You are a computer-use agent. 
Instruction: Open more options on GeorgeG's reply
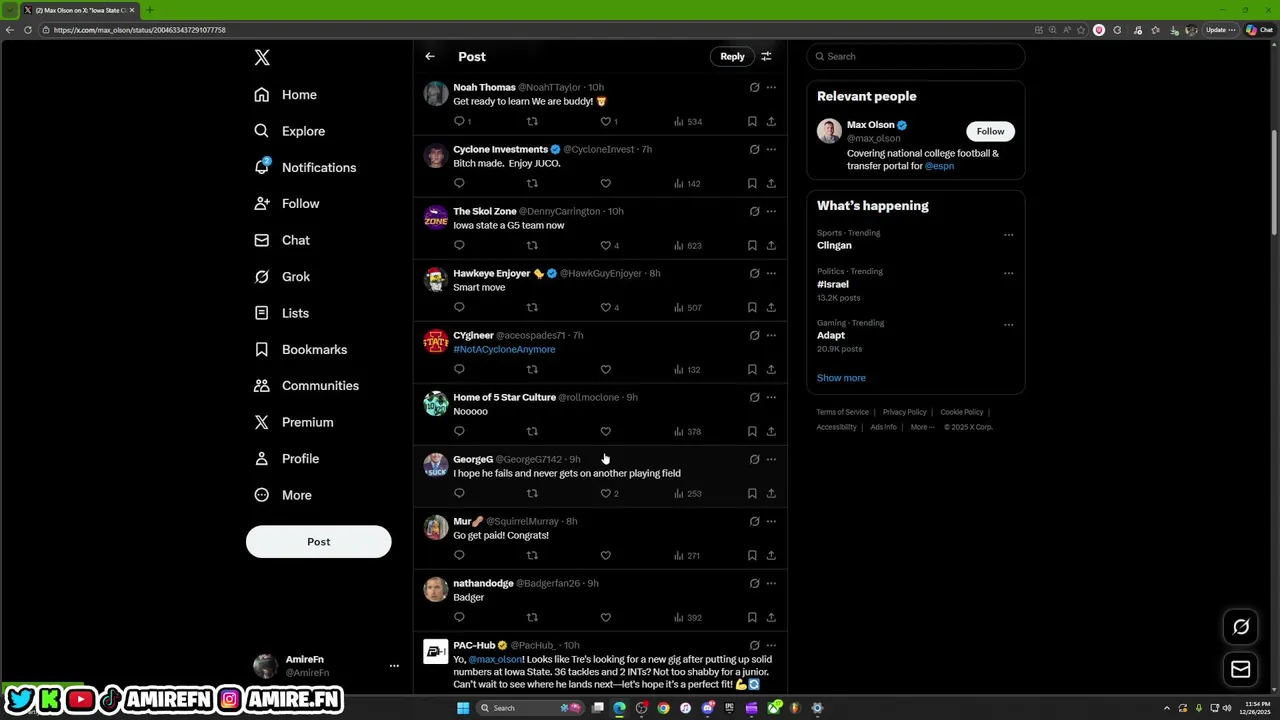[771, 459]
